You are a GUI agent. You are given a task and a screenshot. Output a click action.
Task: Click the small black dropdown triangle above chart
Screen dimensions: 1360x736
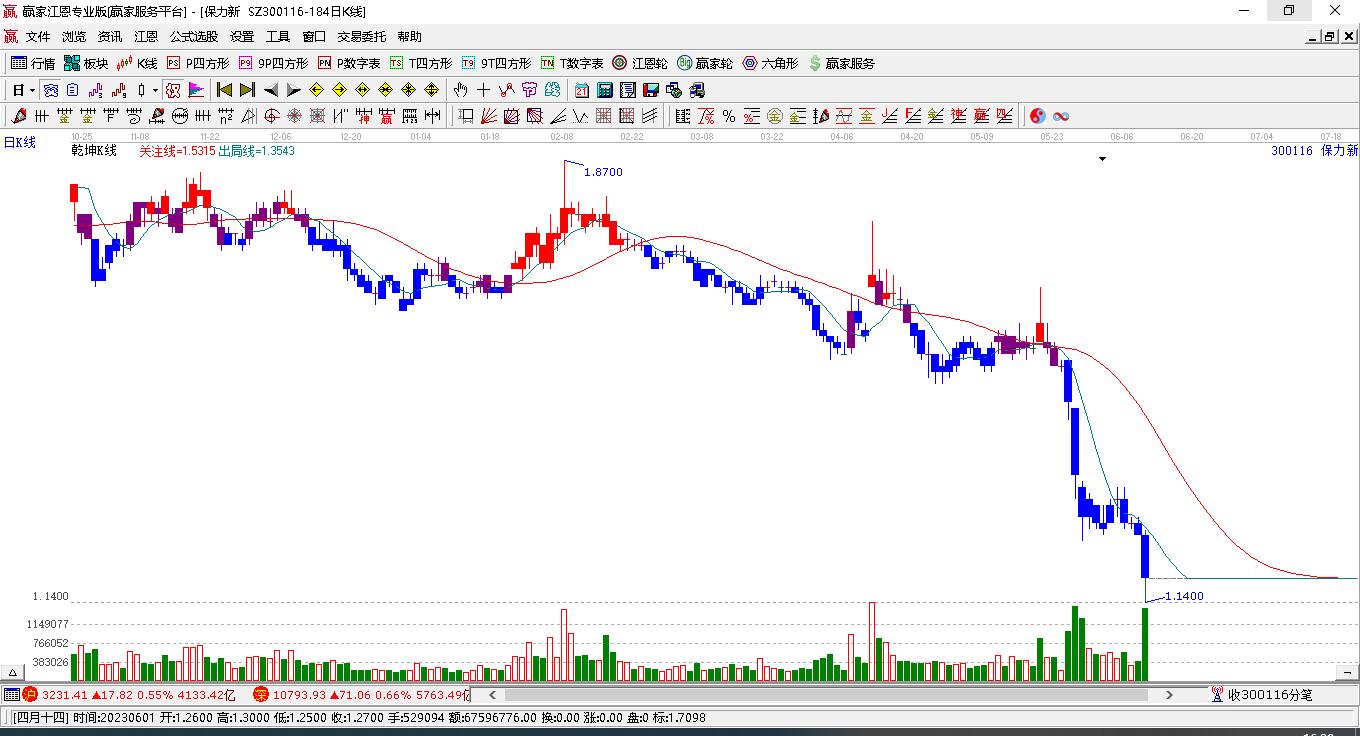coord(1103,159)
